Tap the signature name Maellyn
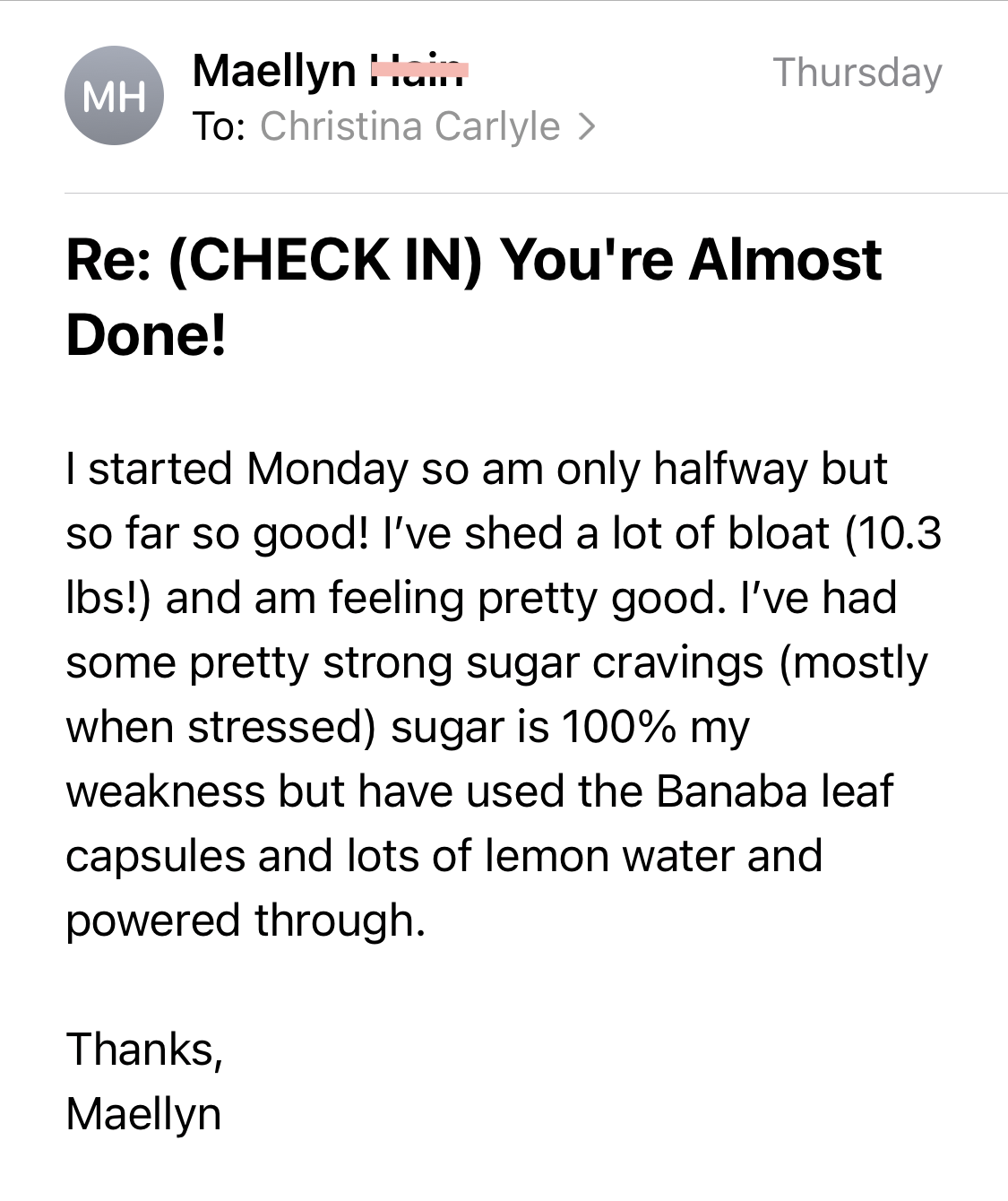 point(143,1114)
